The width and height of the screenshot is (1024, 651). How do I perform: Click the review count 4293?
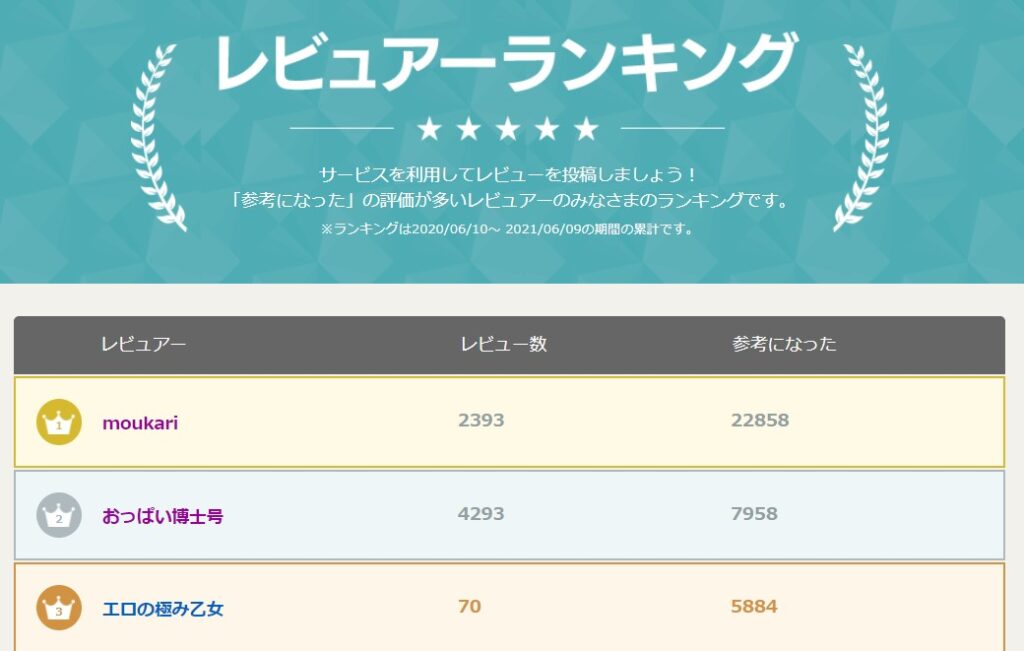[481, 515]
